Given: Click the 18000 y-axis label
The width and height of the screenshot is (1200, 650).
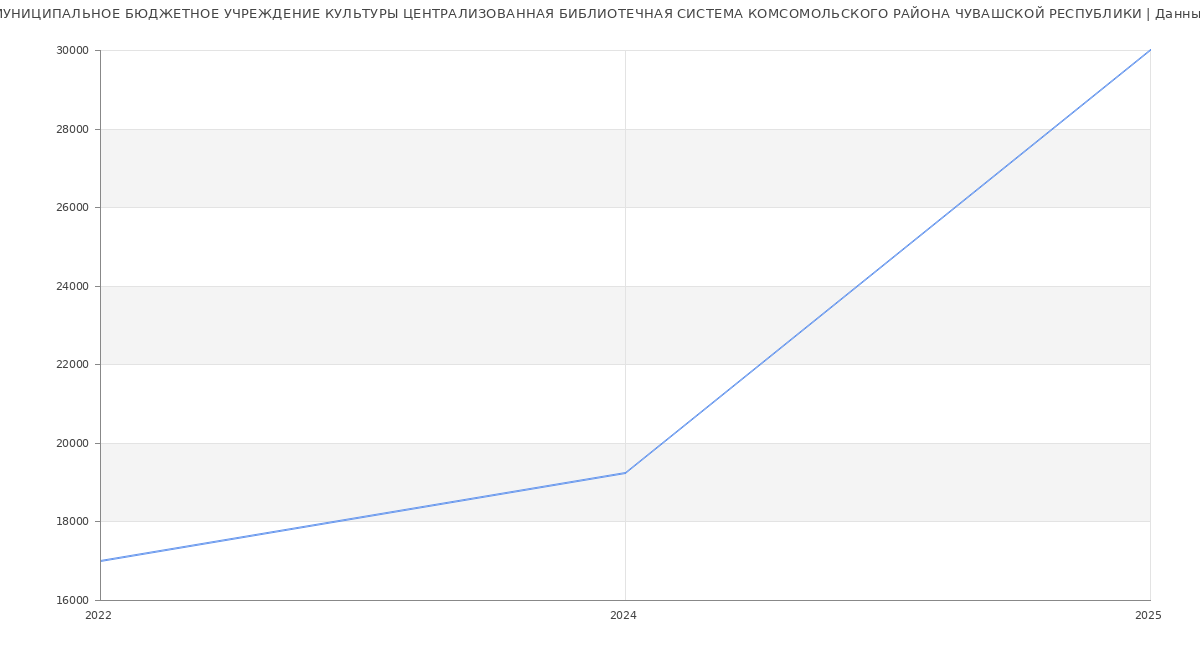Looking at the screenshot, I should pyautogui.click(x=73, y=522).
